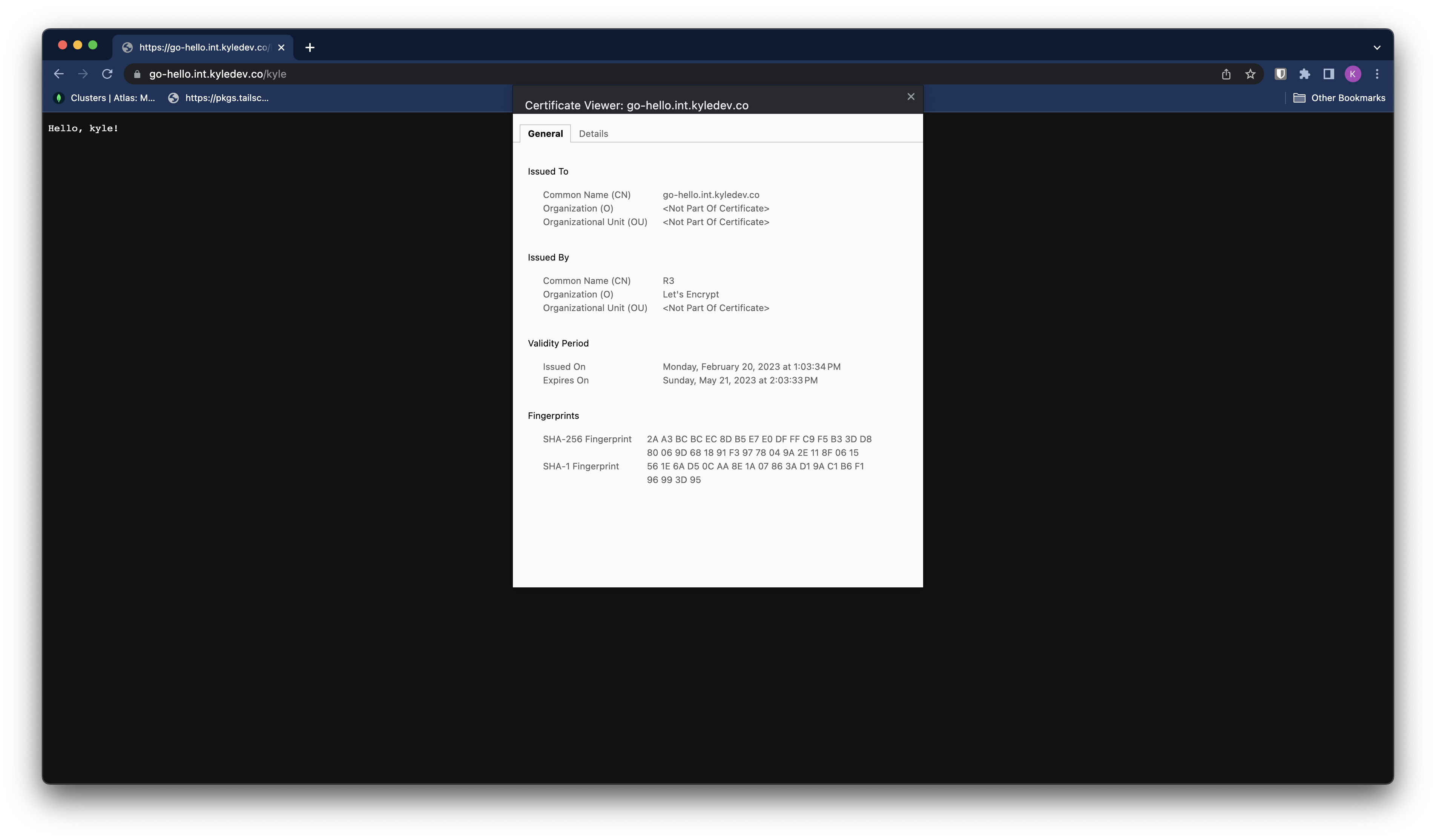Viewport: 1436px width, 840px height.
Task: Open a new tab with the plus
Action: tap(310, 47)
